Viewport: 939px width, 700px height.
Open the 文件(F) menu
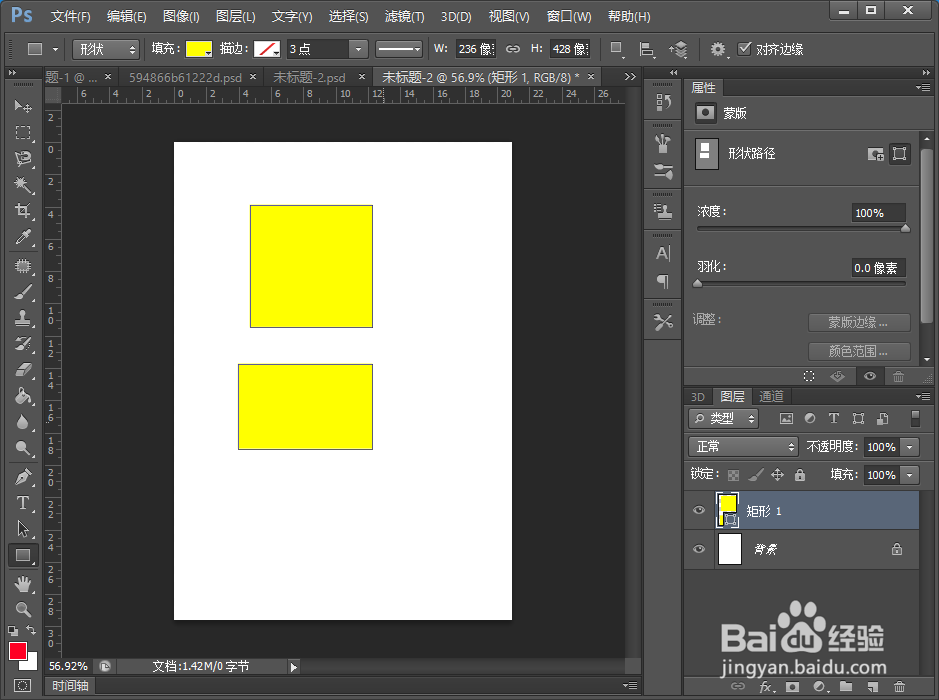[x=70, y=16]
